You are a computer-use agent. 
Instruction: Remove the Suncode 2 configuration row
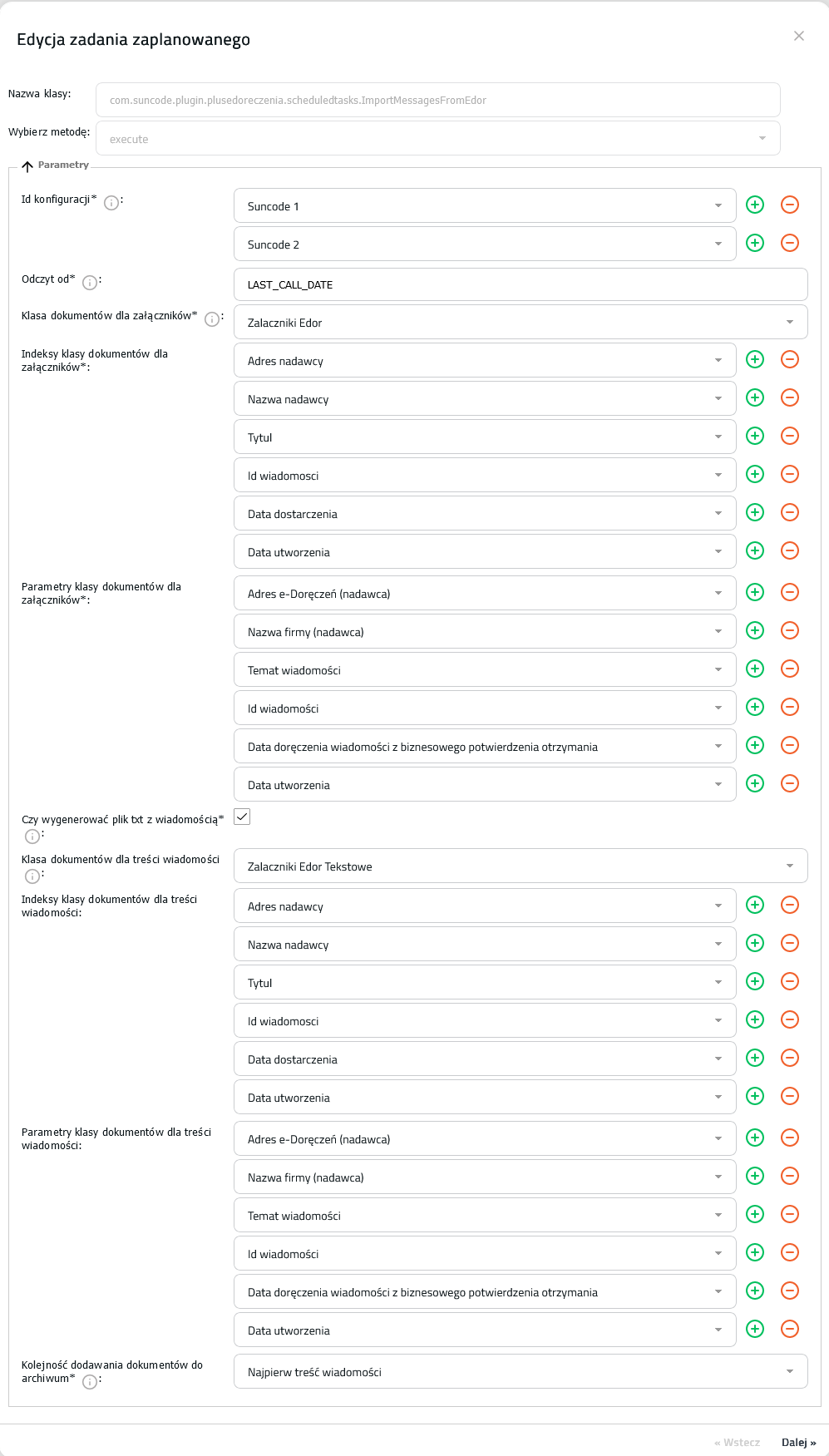790,243
